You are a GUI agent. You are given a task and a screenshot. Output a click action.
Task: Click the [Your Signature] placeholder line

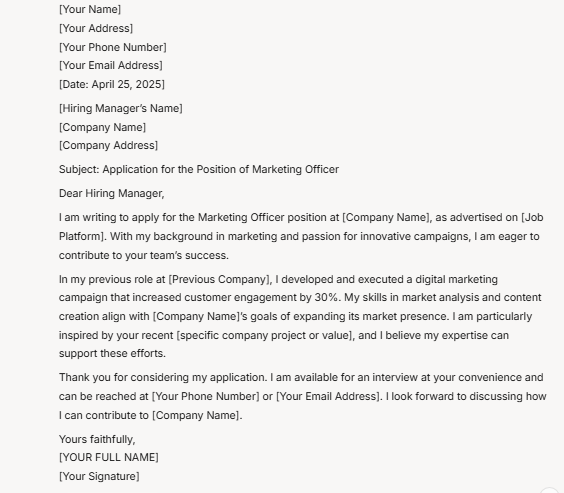point(99,476)
